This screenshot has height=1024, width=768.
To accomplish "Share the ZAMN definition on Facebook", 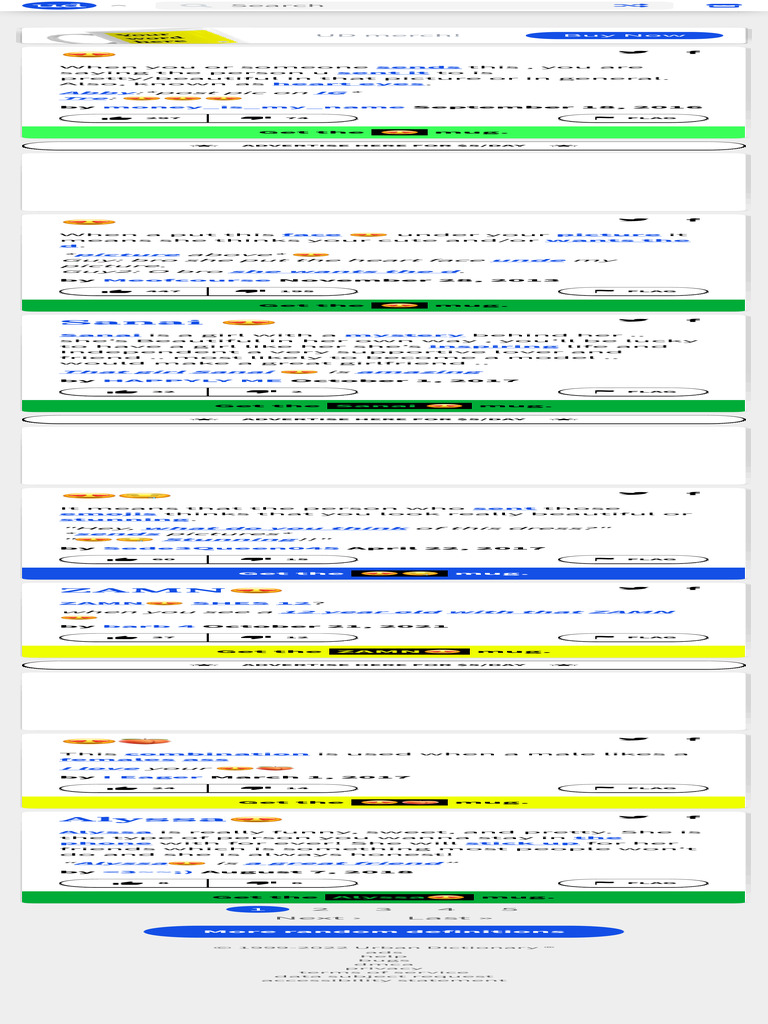I will pyautogui.click(x=693, y=588).
